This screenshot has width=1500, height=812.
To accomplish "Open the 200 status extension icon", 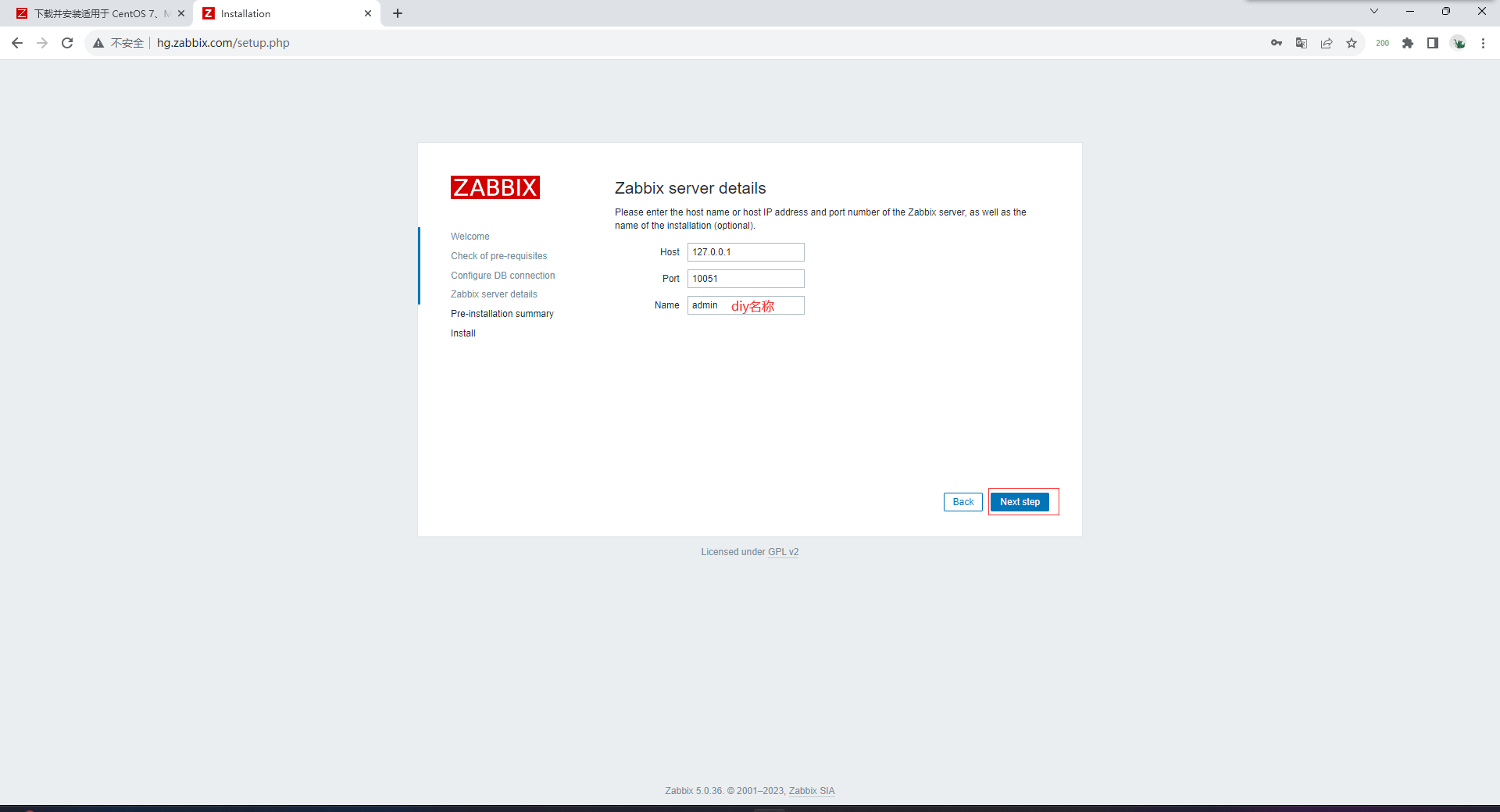I will [x=1383, y=43].
